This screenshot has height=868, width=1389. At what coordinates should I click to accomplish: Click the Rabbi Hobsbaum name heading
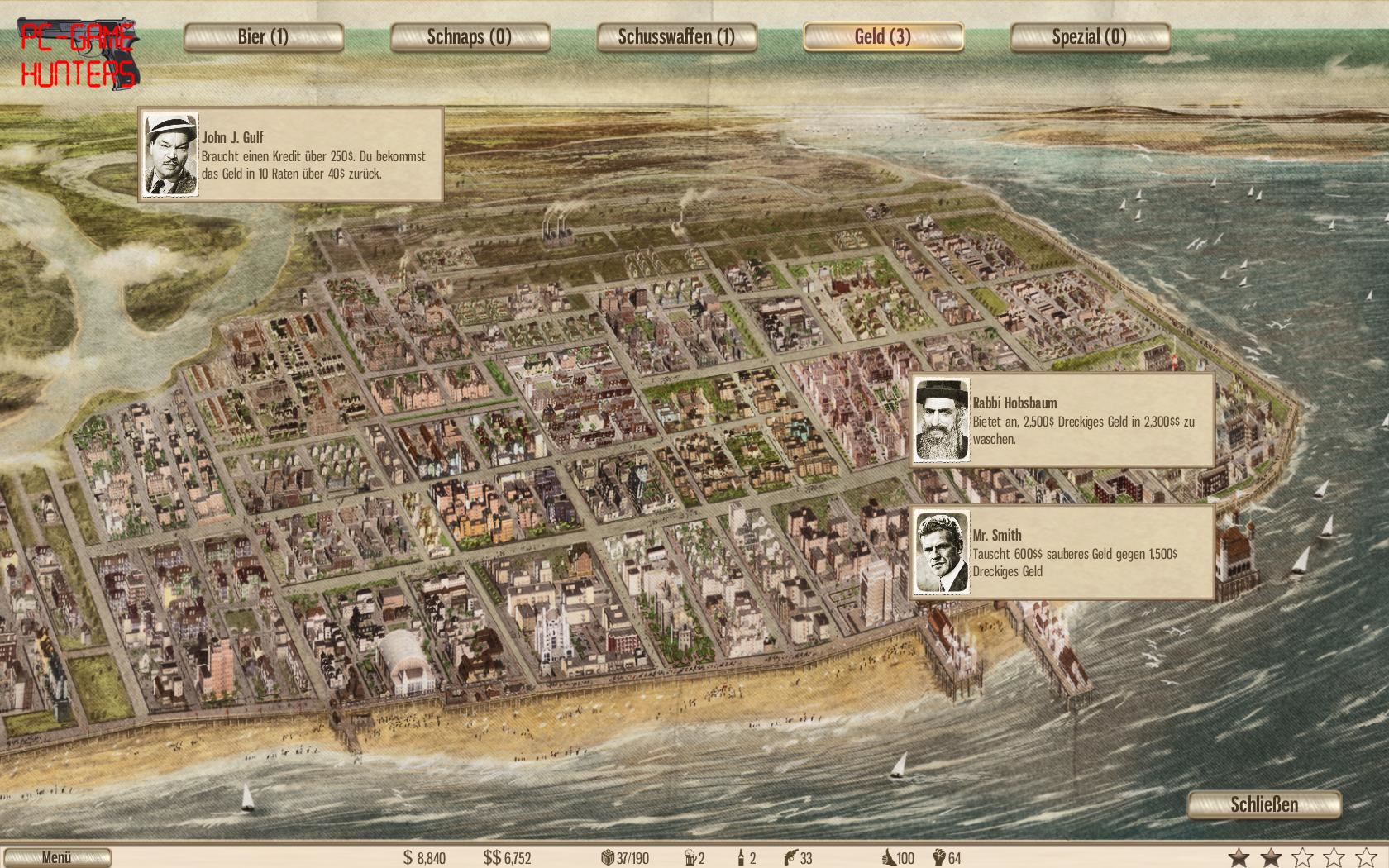(1014, 403)
